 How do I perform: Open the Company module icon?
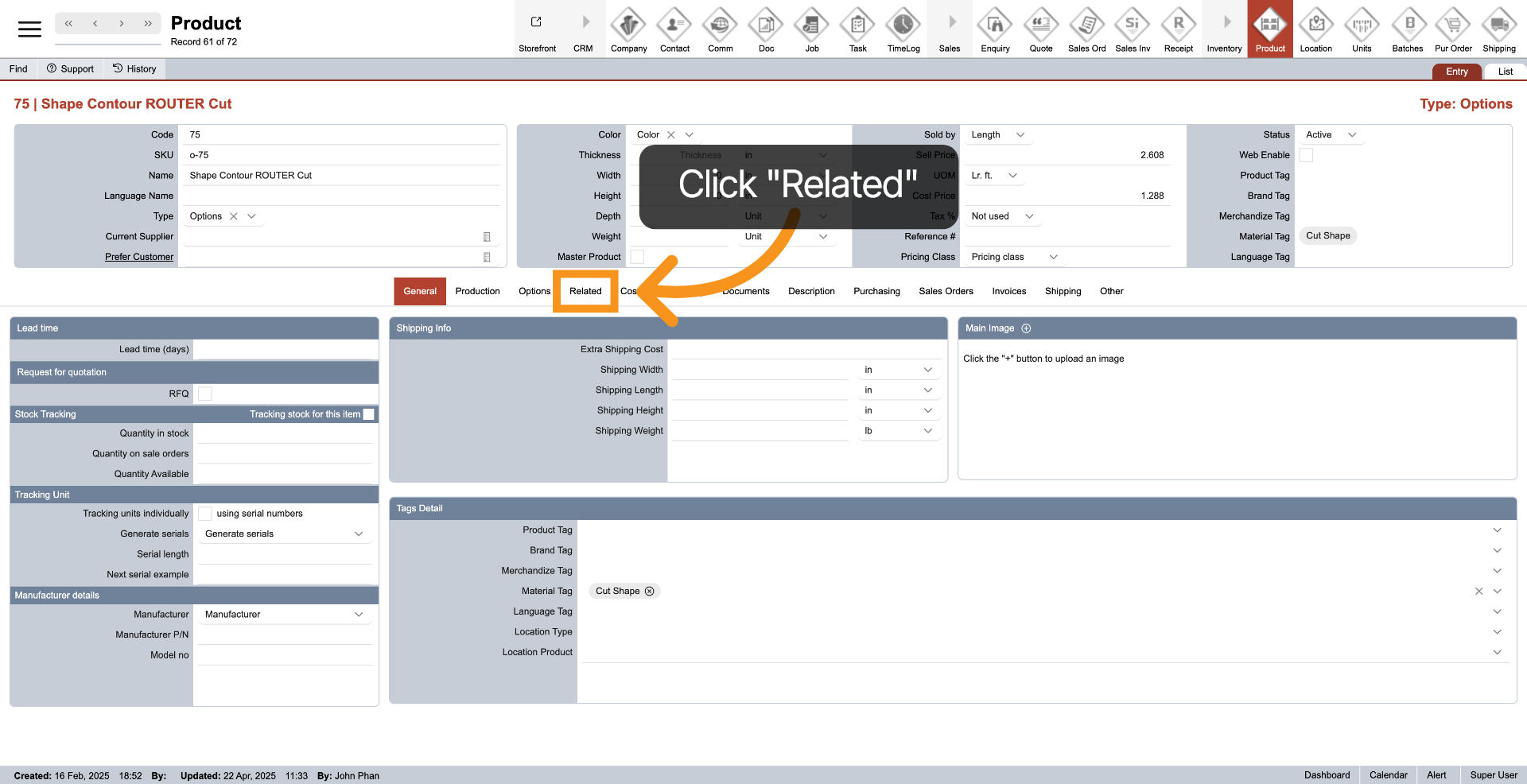click(x=628, y=25)
